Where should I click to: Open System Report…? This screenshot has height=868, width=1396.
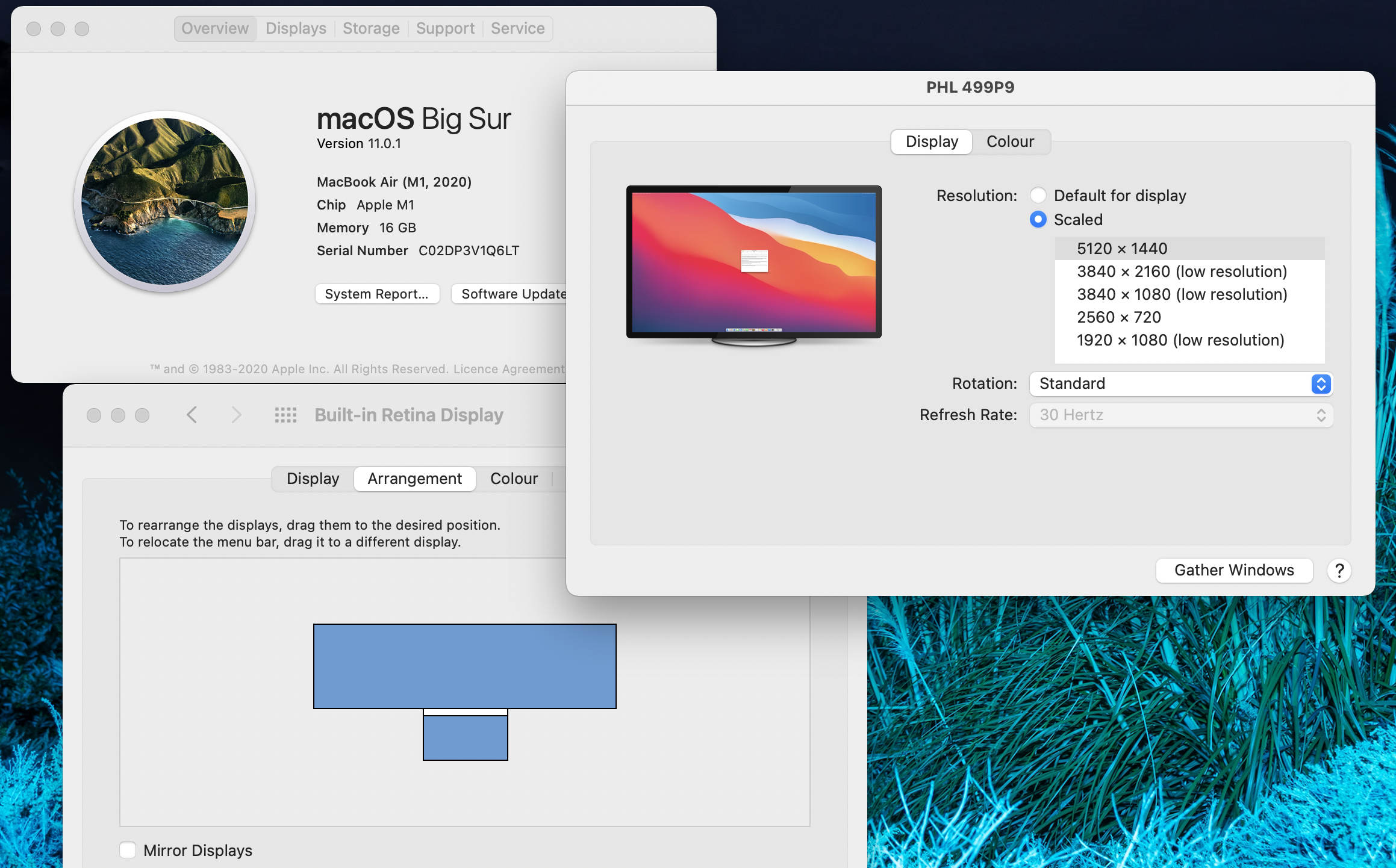click(376, 294)
